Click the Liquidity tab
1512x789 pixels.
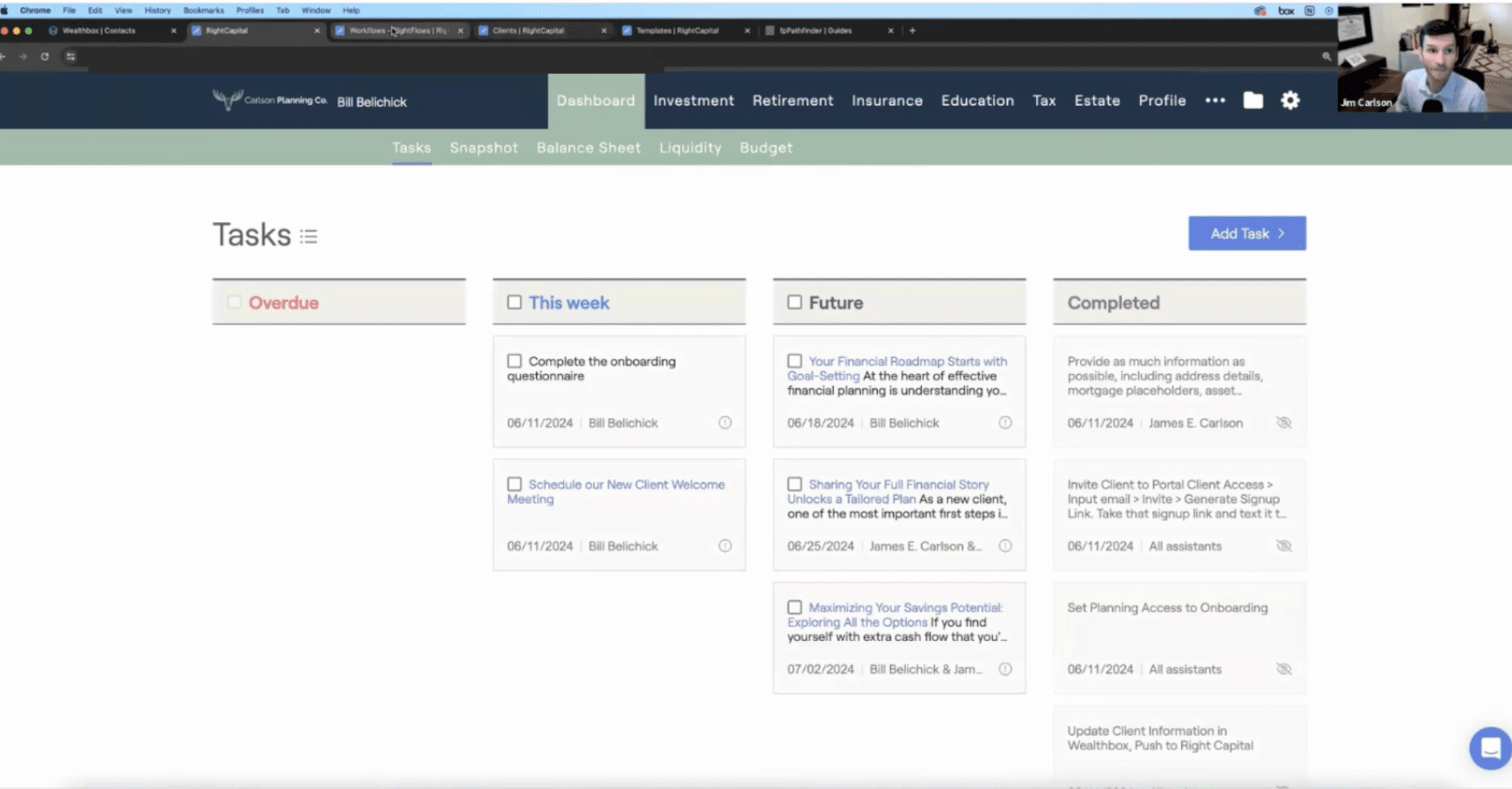point(690,147)
